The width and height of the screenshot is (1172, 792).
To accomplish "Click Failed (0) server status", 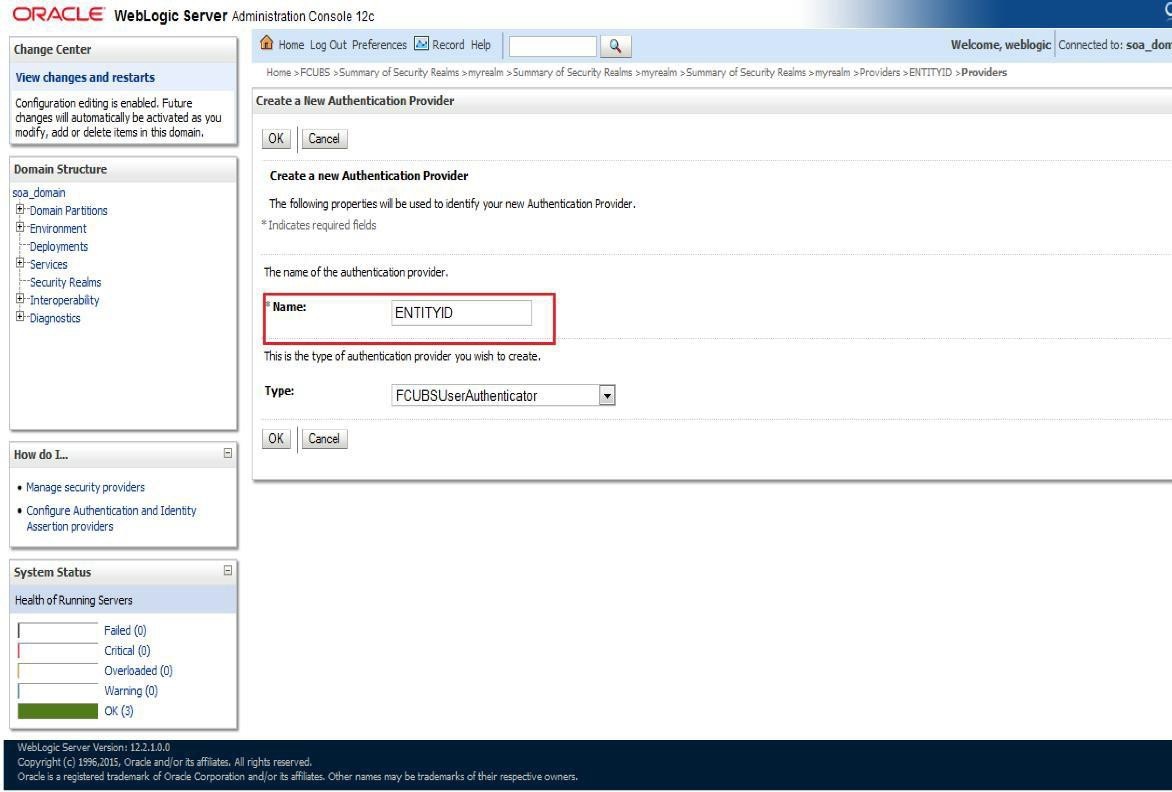I will coord(125,631).
